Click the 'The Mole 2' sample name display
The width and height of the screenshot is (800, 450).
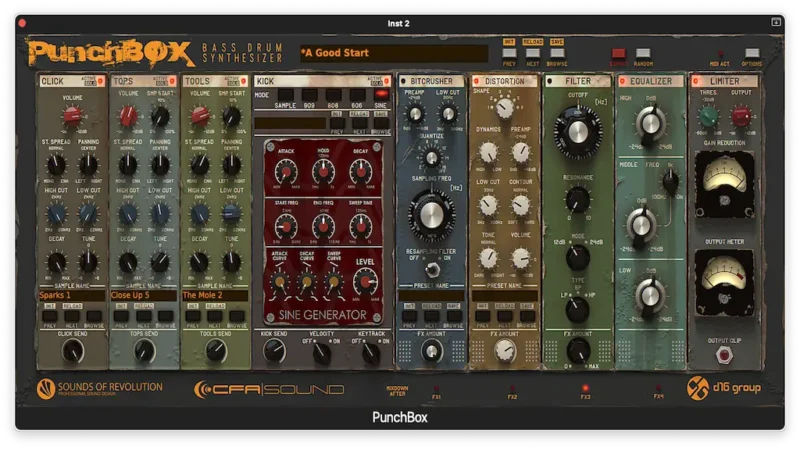click(215, 295)
